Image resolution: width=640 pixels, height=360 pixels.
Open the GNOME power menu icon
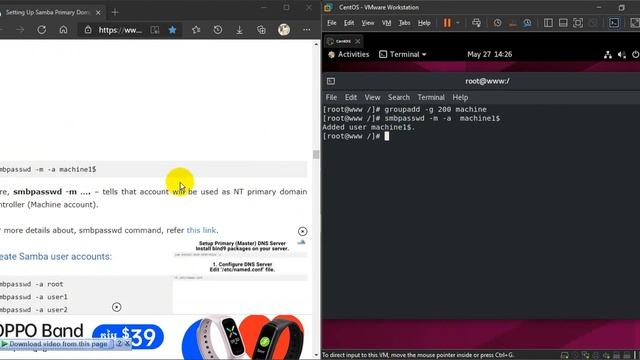point(635,55)
